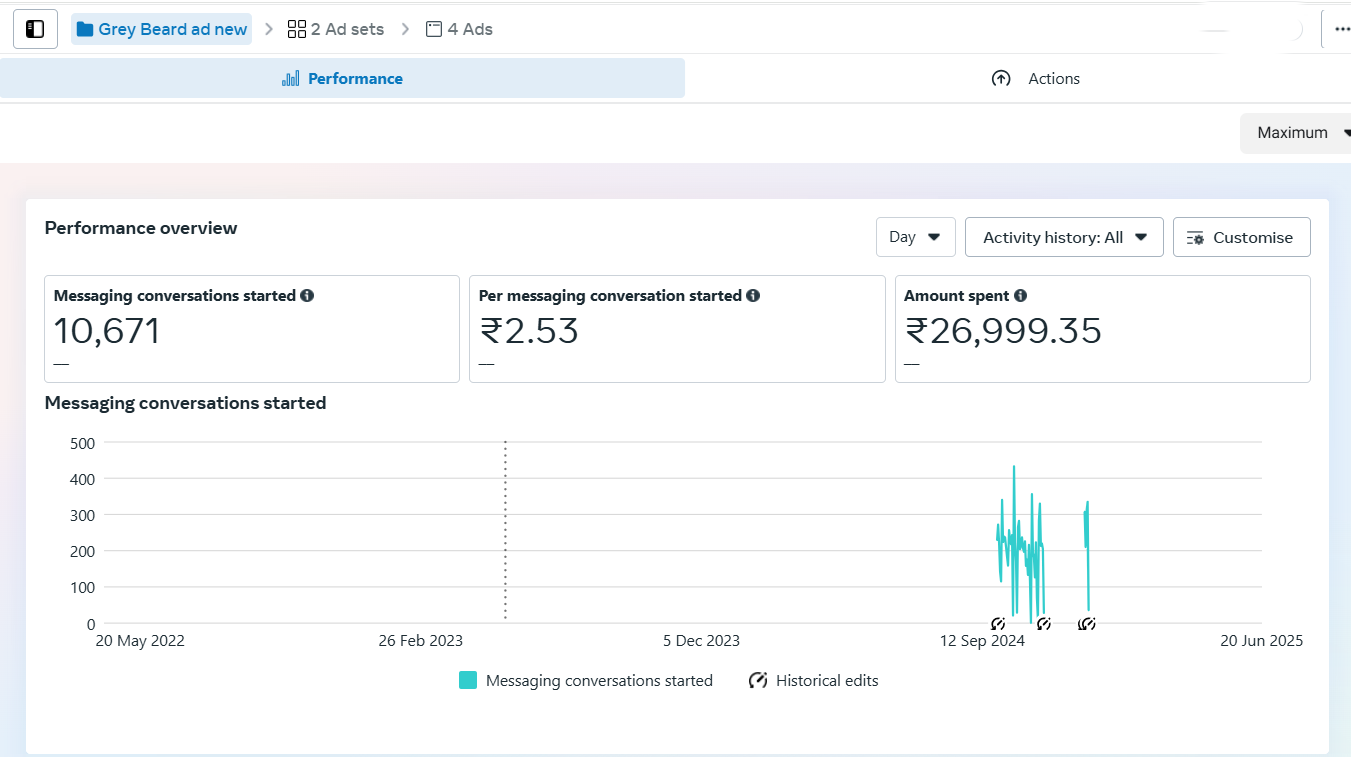The height and width of the screenshot is (757, 1351).
Task: Switch to the Actions tab
Action: (x=1035, y=79)
